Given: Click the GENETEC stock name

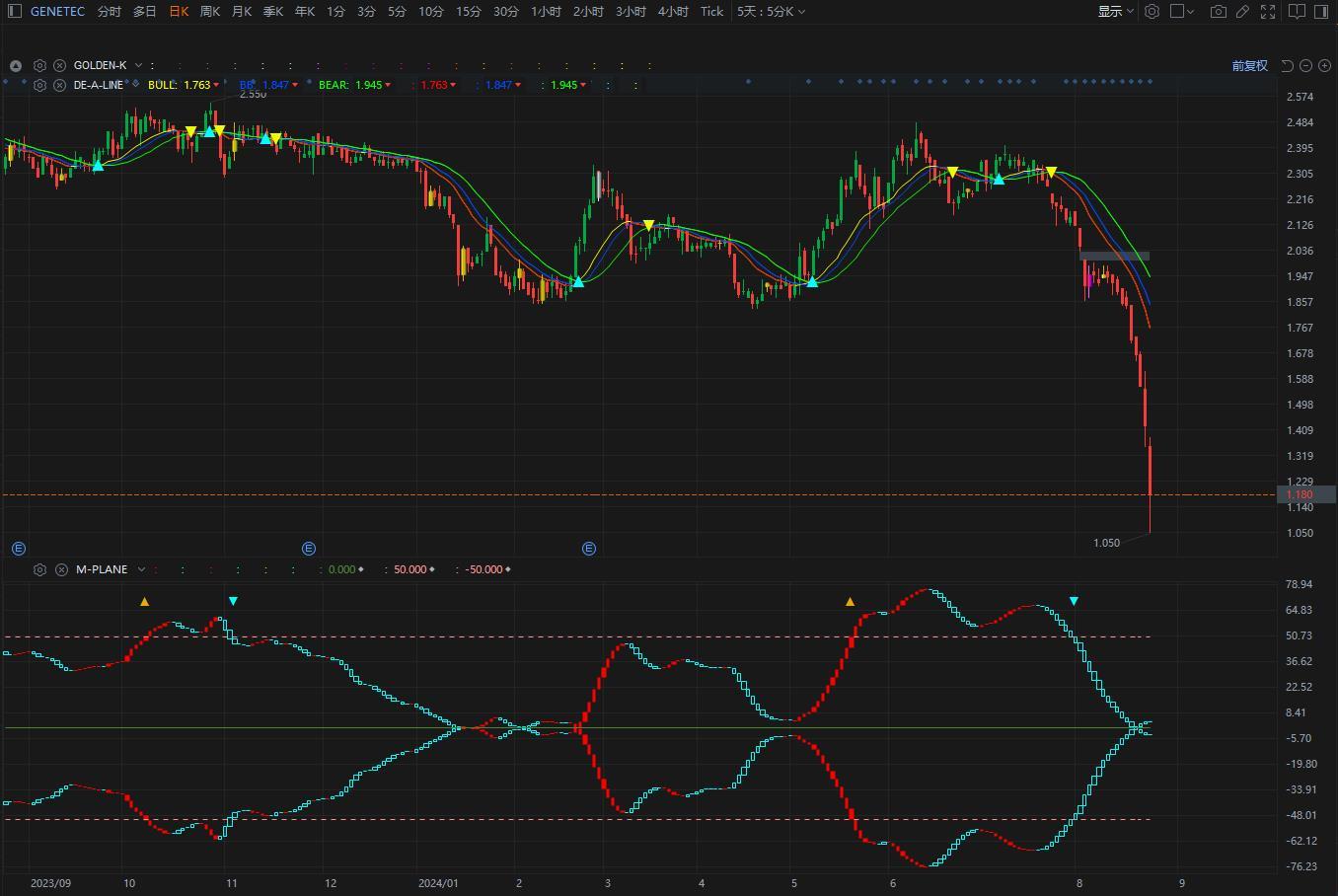Looking at the screenshot, I should pyautogui.click(x=57, y=11).
